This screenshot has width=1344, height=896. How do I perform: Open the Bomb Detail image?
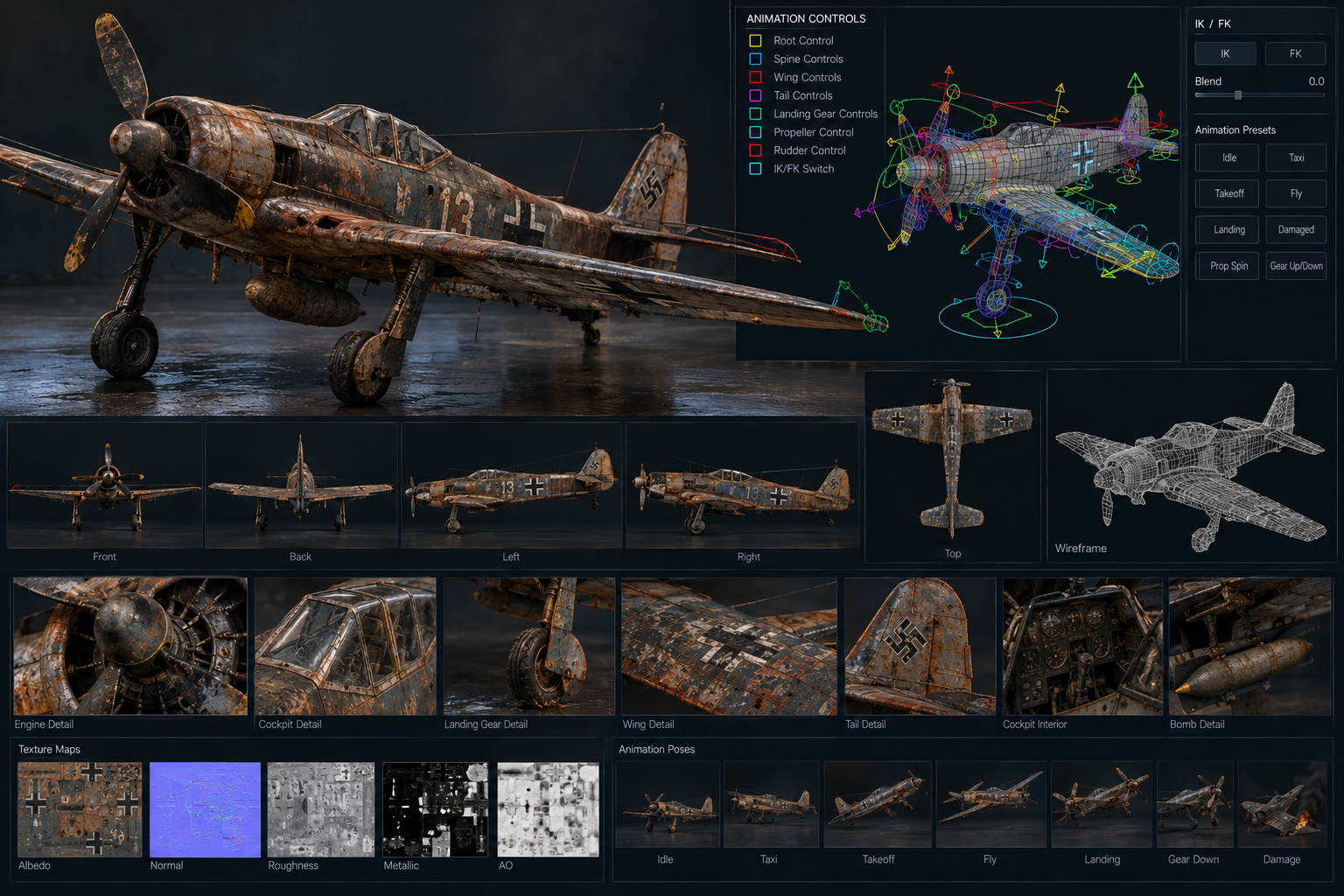1250,646
